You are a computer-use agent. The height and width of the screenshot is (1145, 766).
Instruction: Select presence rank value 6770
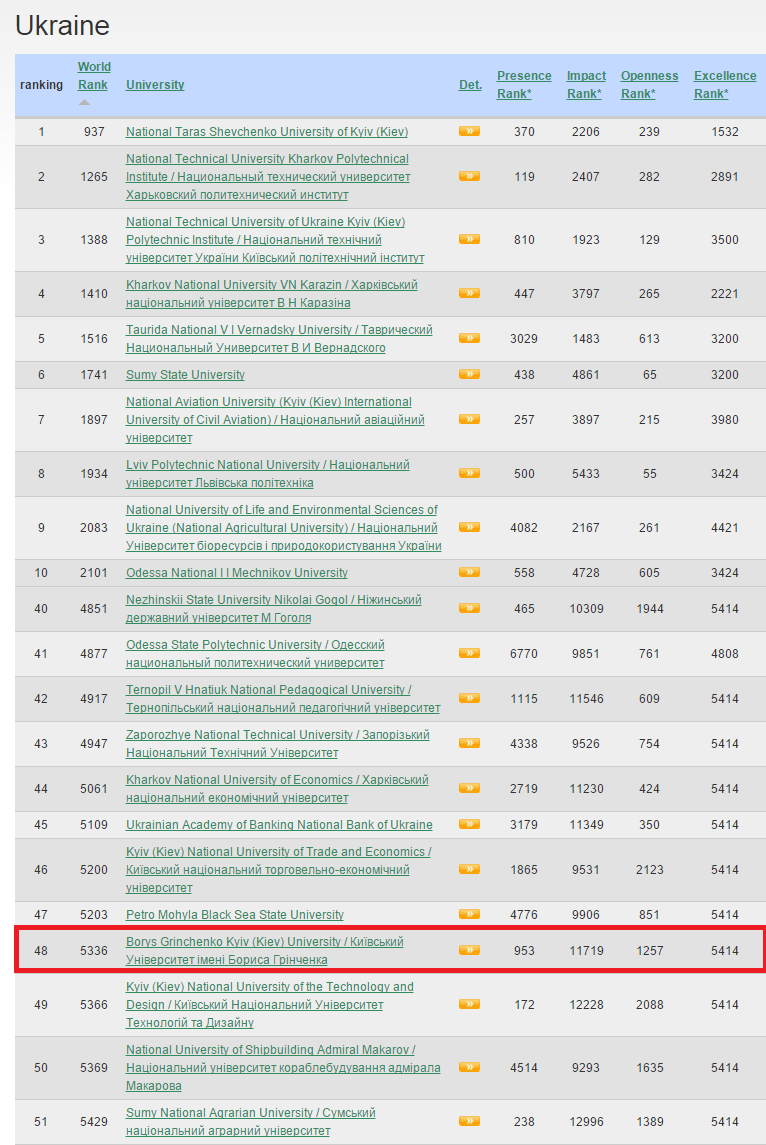pyautogui.click(x=524, y=654)
